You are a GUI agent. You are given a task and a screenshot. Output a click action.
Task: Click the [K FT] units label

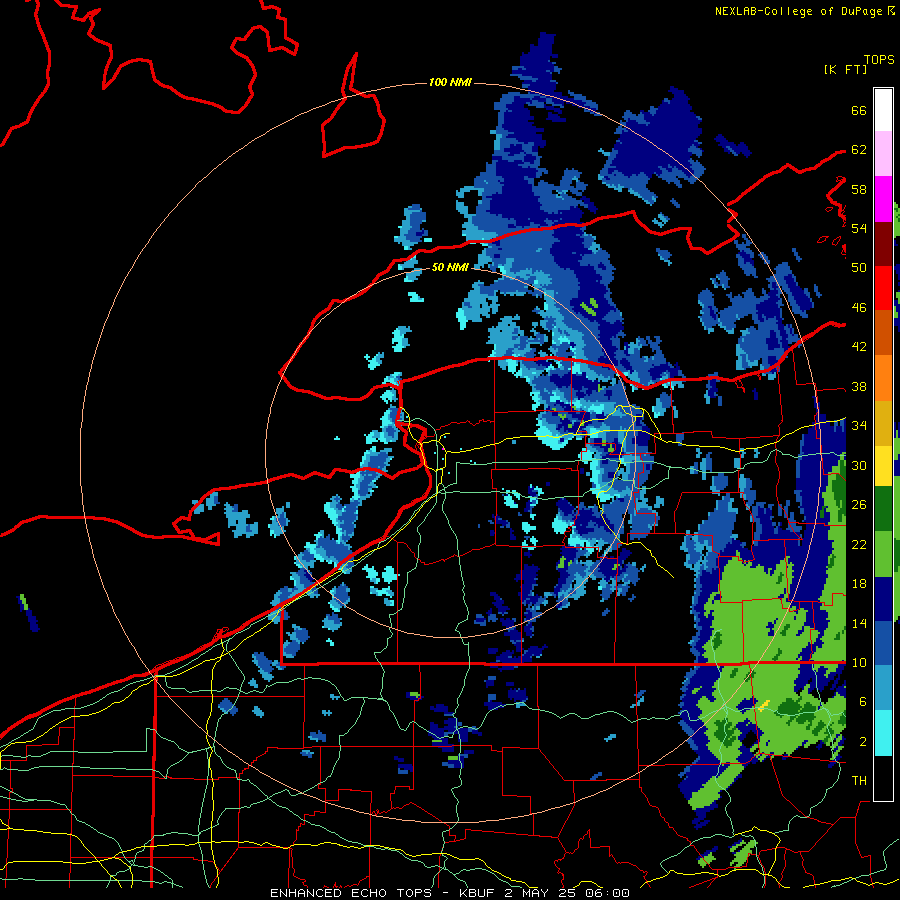pos(845,69)
